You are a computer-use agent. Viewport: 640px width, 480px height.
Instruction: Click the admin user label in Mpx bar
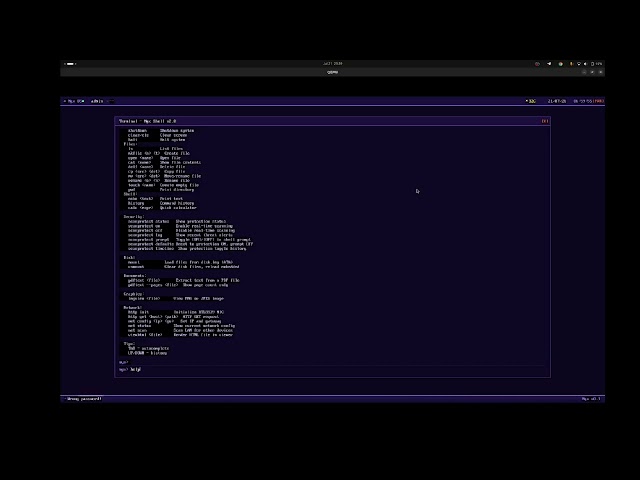coord(97,101)
